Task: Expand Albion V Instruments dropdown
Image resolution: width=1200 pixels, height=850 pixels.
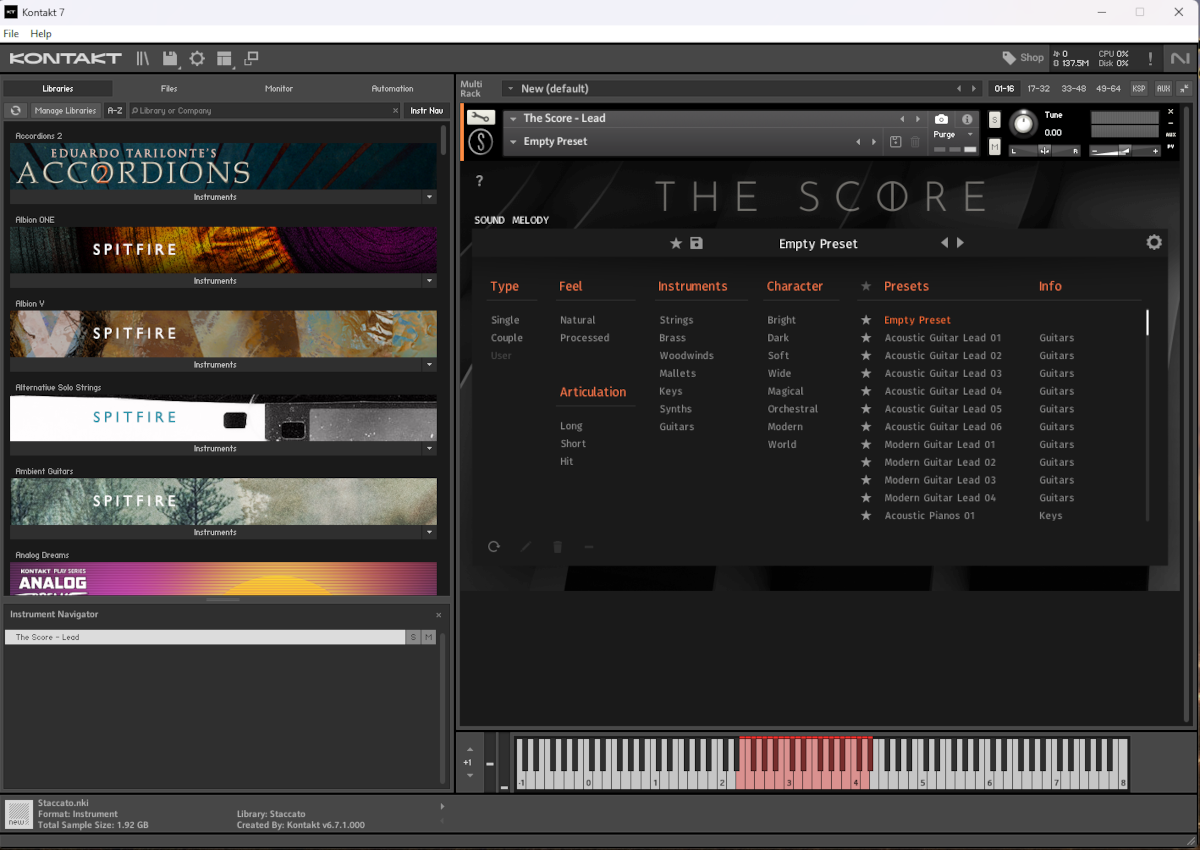Action: click(429, 365)
